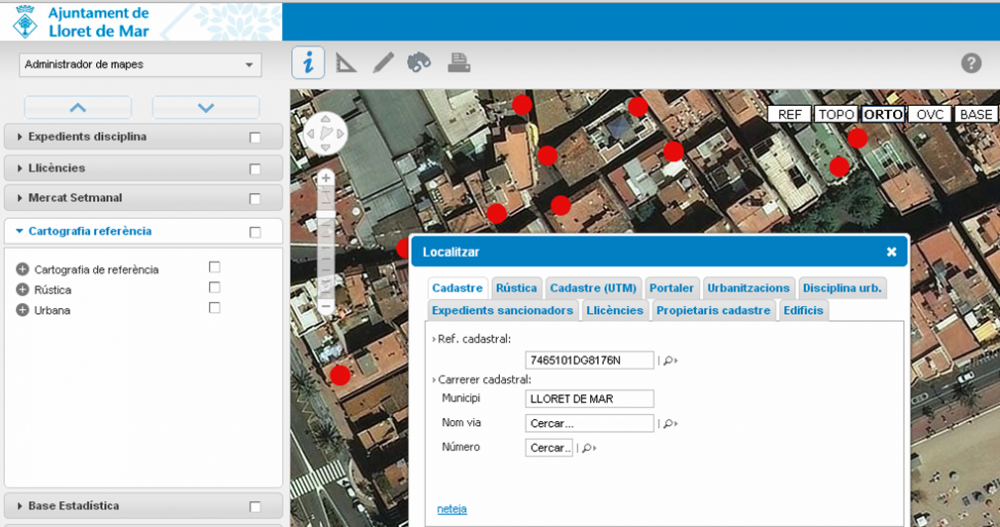This screenshot has height=527, width=1000.
Task: Select the pencil drawing tool
Action: [383, 63]
